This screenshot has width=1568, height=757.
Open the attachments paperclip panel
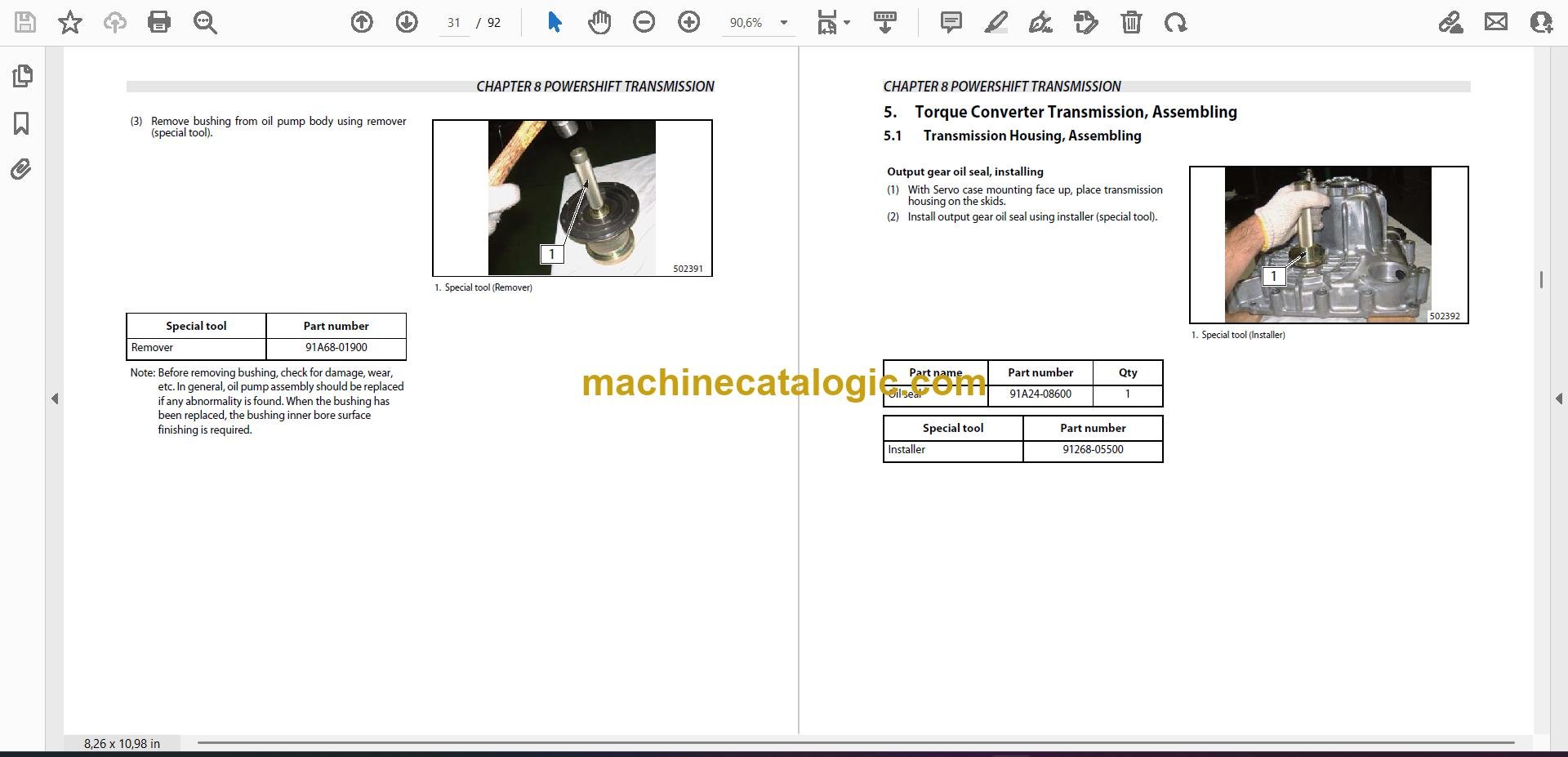tap(22, 170)
